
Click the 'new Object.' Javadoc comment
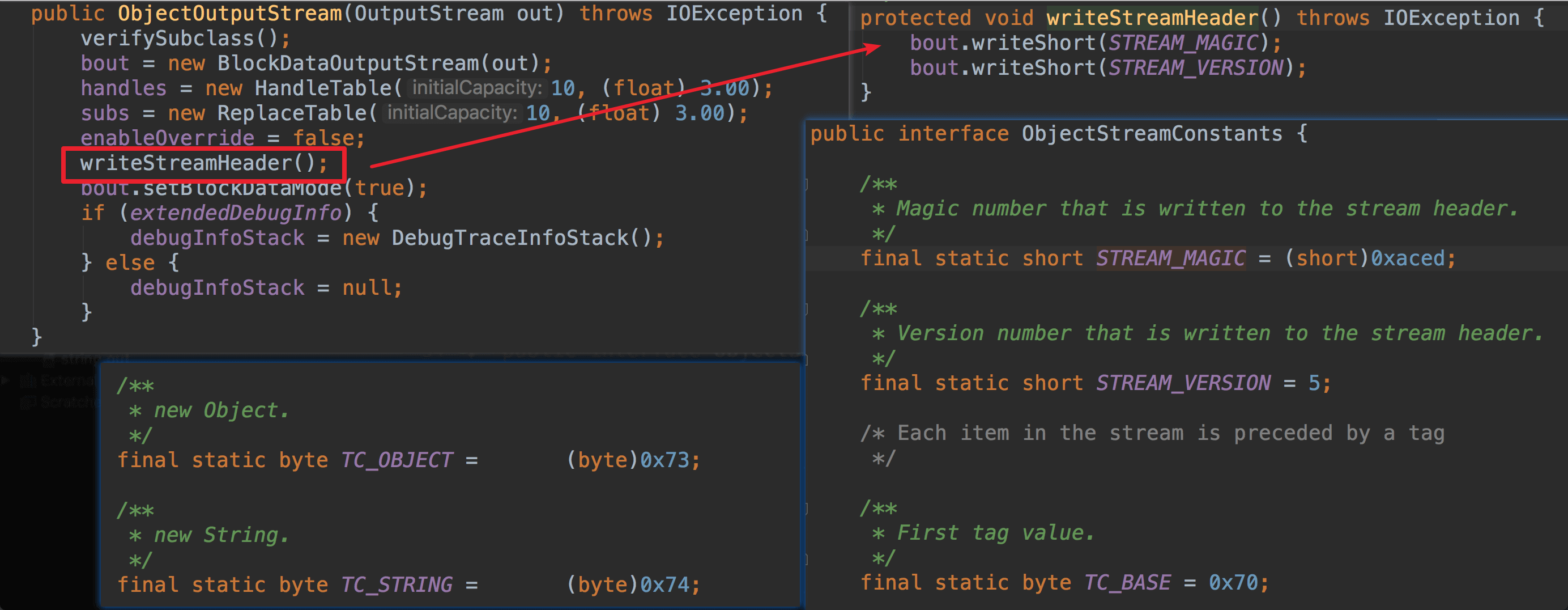(209, 410)
